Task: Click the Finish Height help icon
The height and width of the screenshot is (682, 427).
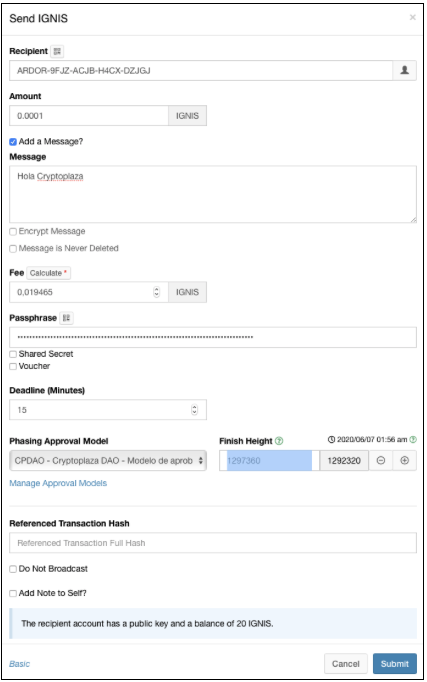Action: click(x=279, y=441)
